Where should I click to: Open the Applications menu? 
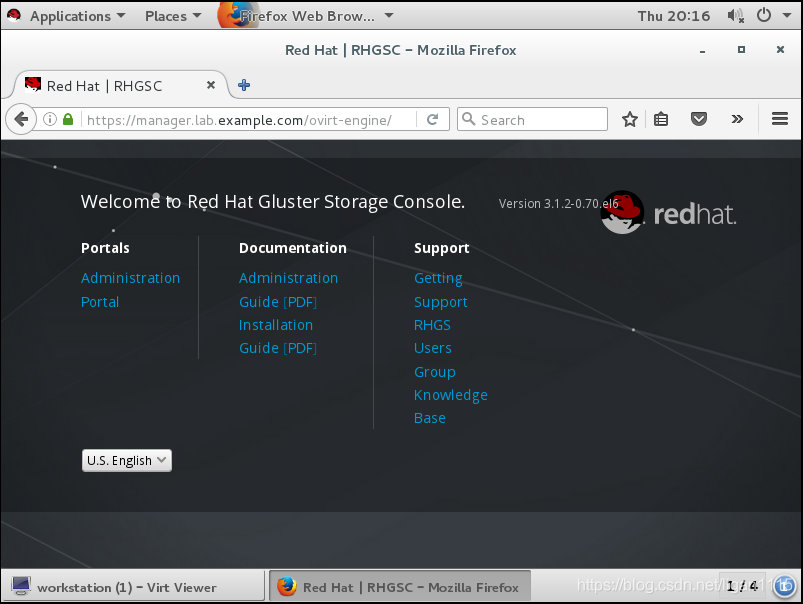pos(70,16)
